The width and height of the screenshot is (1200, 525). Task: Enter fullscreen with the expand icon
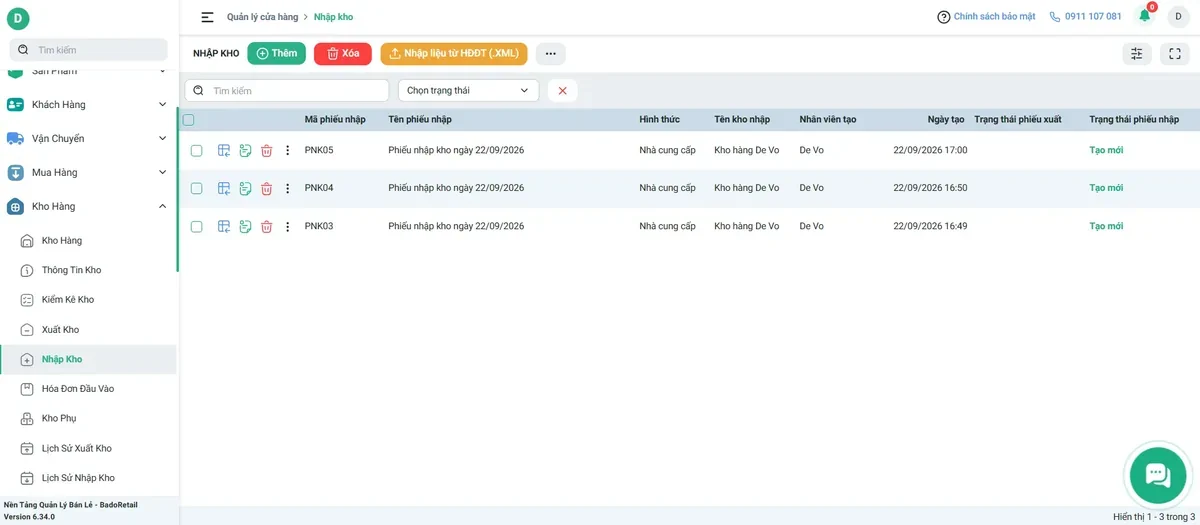1175,54
